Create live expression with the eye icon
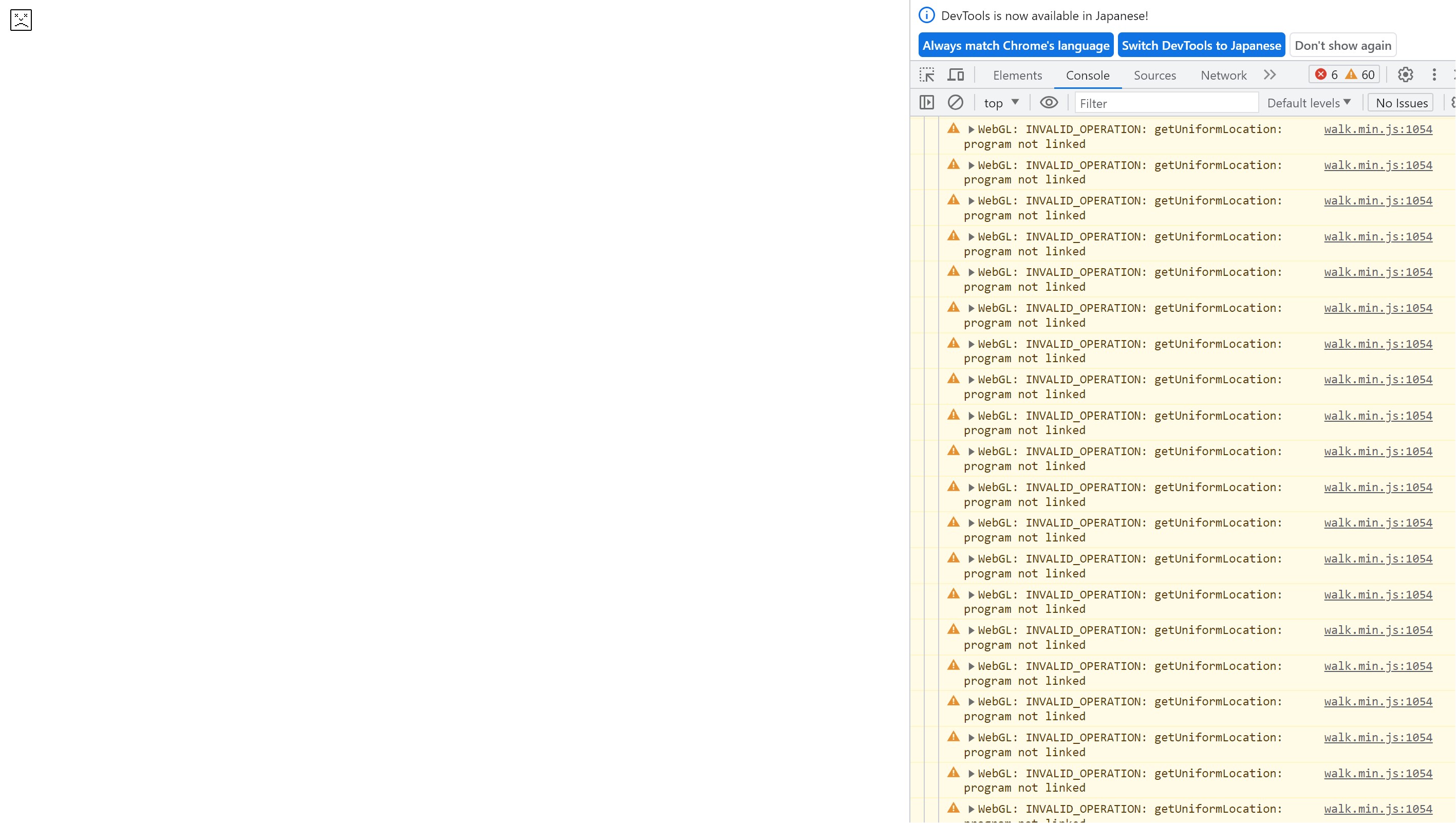 (1049, 102)
